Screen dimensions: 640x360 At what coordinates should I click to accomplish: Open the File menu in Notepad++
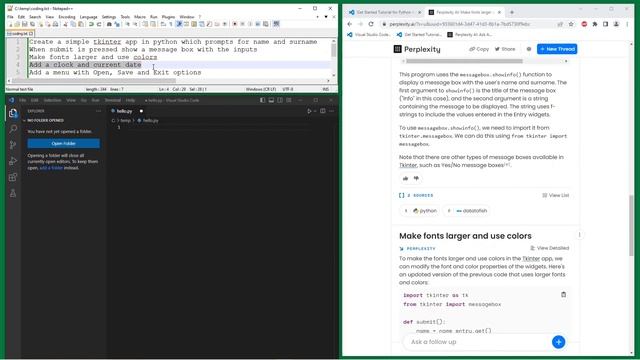(x=10, y=17)
